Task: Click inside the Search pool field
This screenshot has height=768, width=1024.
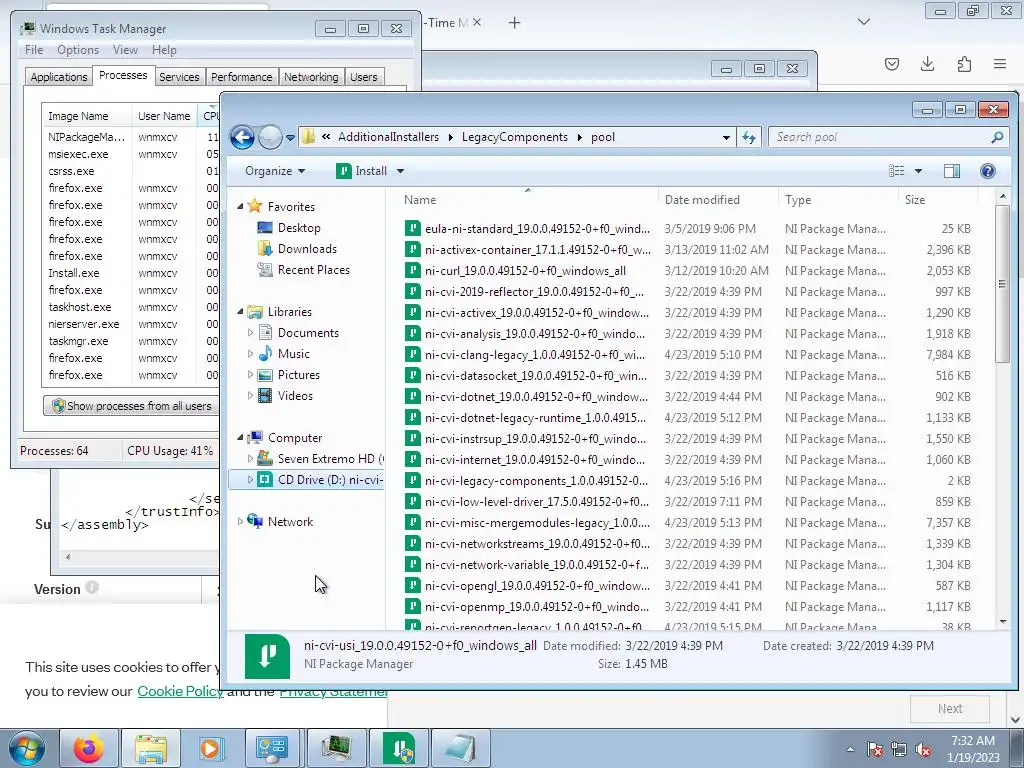Action: click(x=880, y=137)
